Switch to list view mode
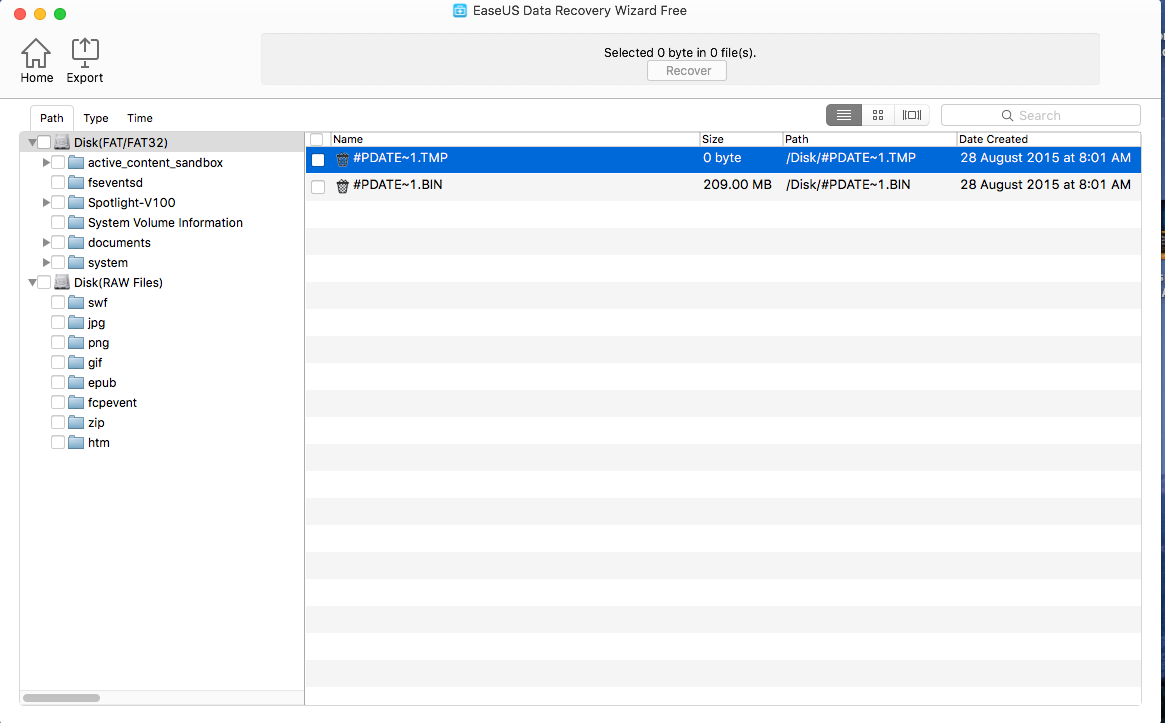Viewport: 1165px width, 723px height. tap(844, 115)
